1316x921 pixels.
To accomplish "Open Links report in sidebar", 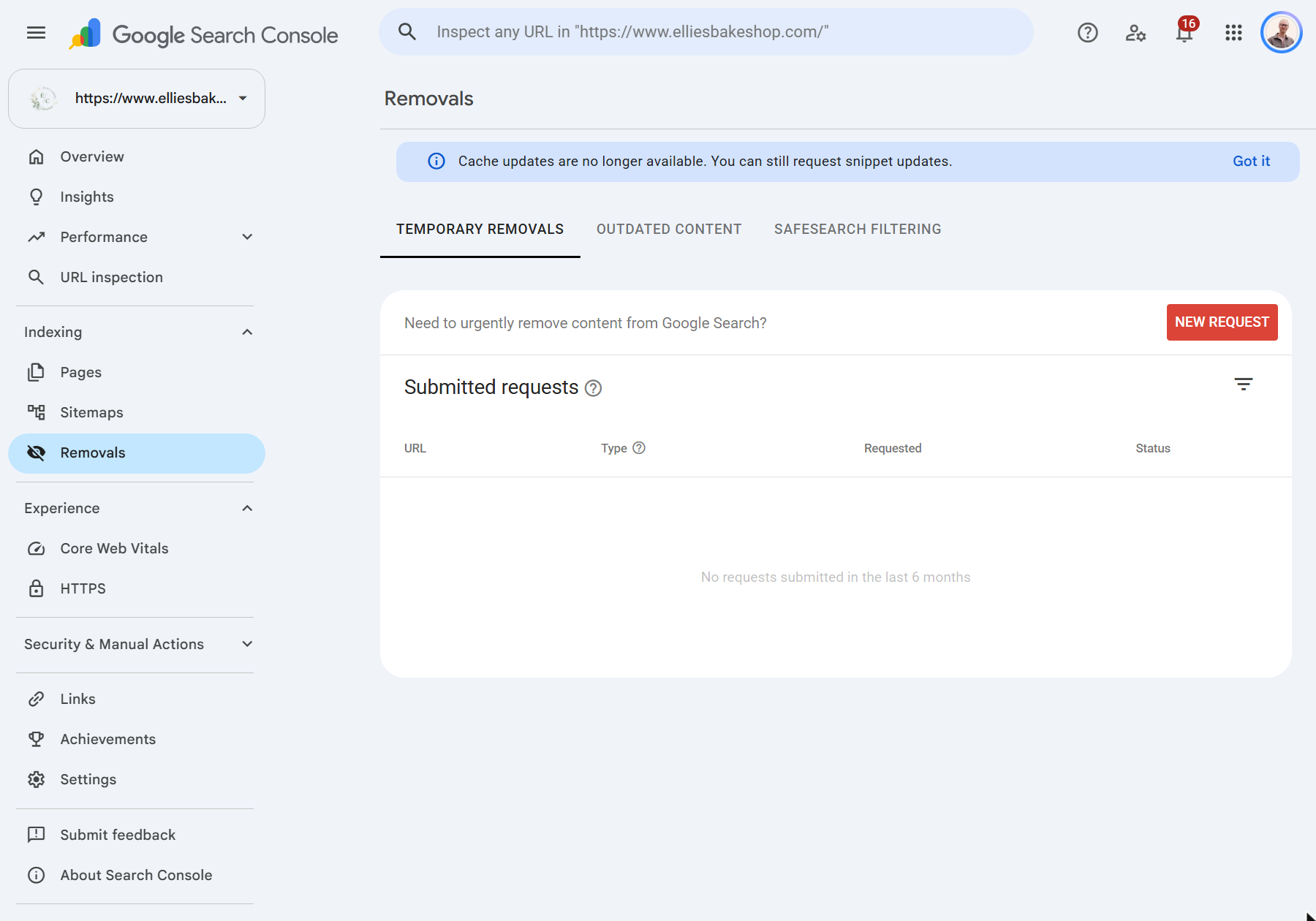I will point(137,699).
